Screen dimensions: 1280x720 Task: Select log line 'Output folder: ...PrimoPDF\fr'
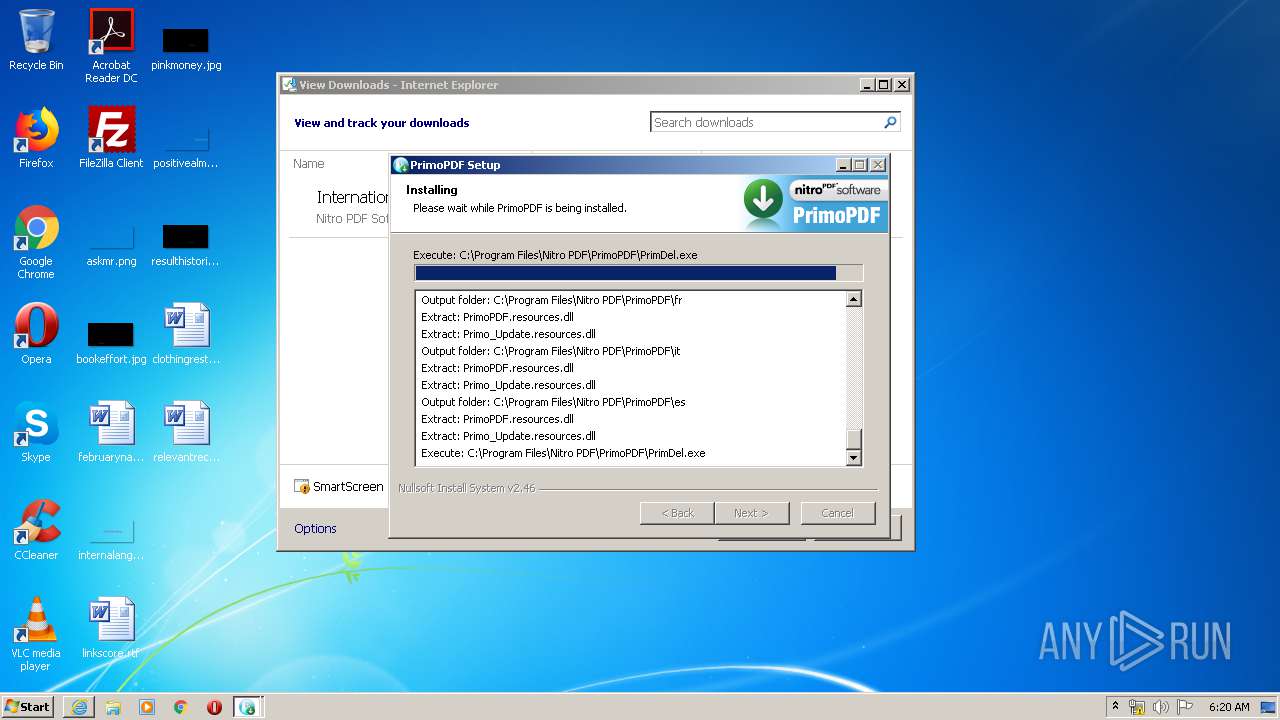[552, 300]
